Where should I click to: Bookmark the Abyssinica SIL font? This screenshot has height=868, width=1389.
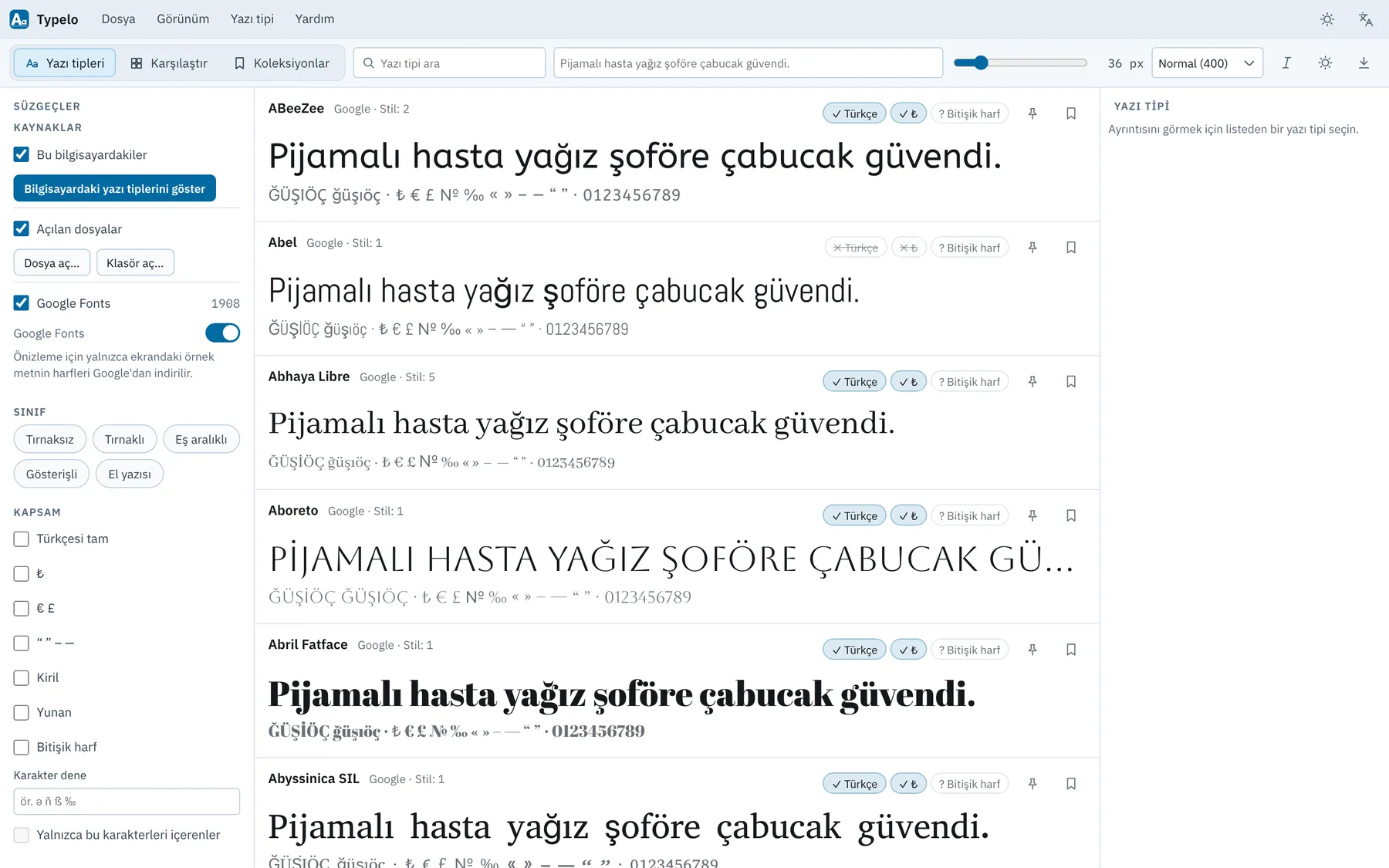coord(1071,784)
